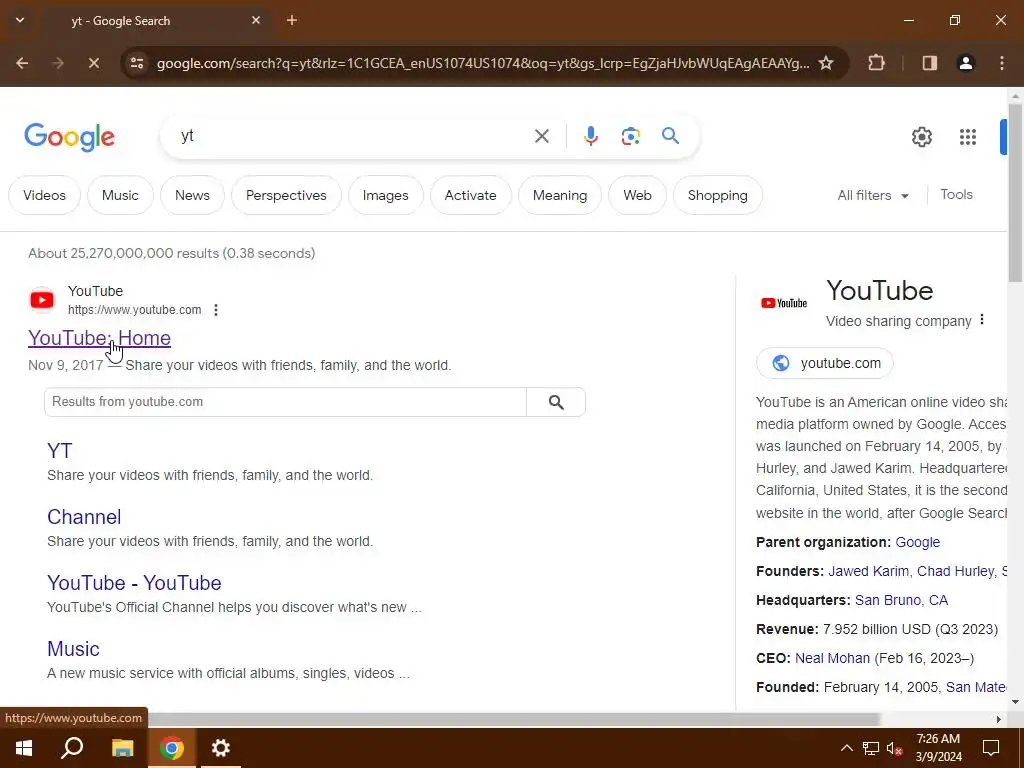Open the tab search dropdown arrow
This screenshot has height=768, width=1024.
click(x=20, y=20)
